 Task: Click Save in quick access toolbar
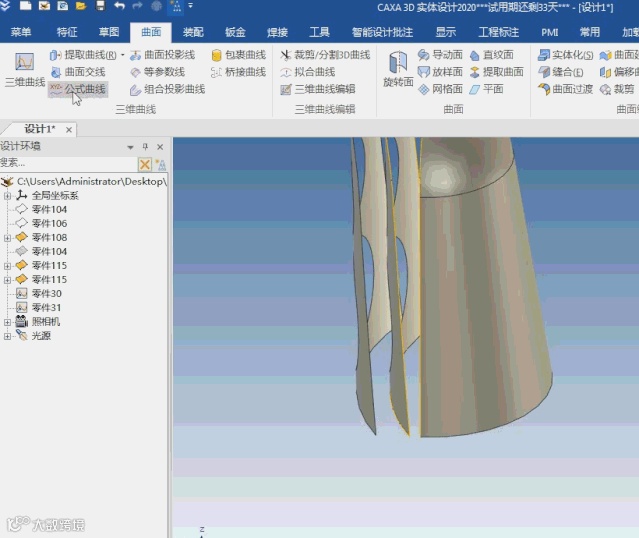tap(100, 6)
